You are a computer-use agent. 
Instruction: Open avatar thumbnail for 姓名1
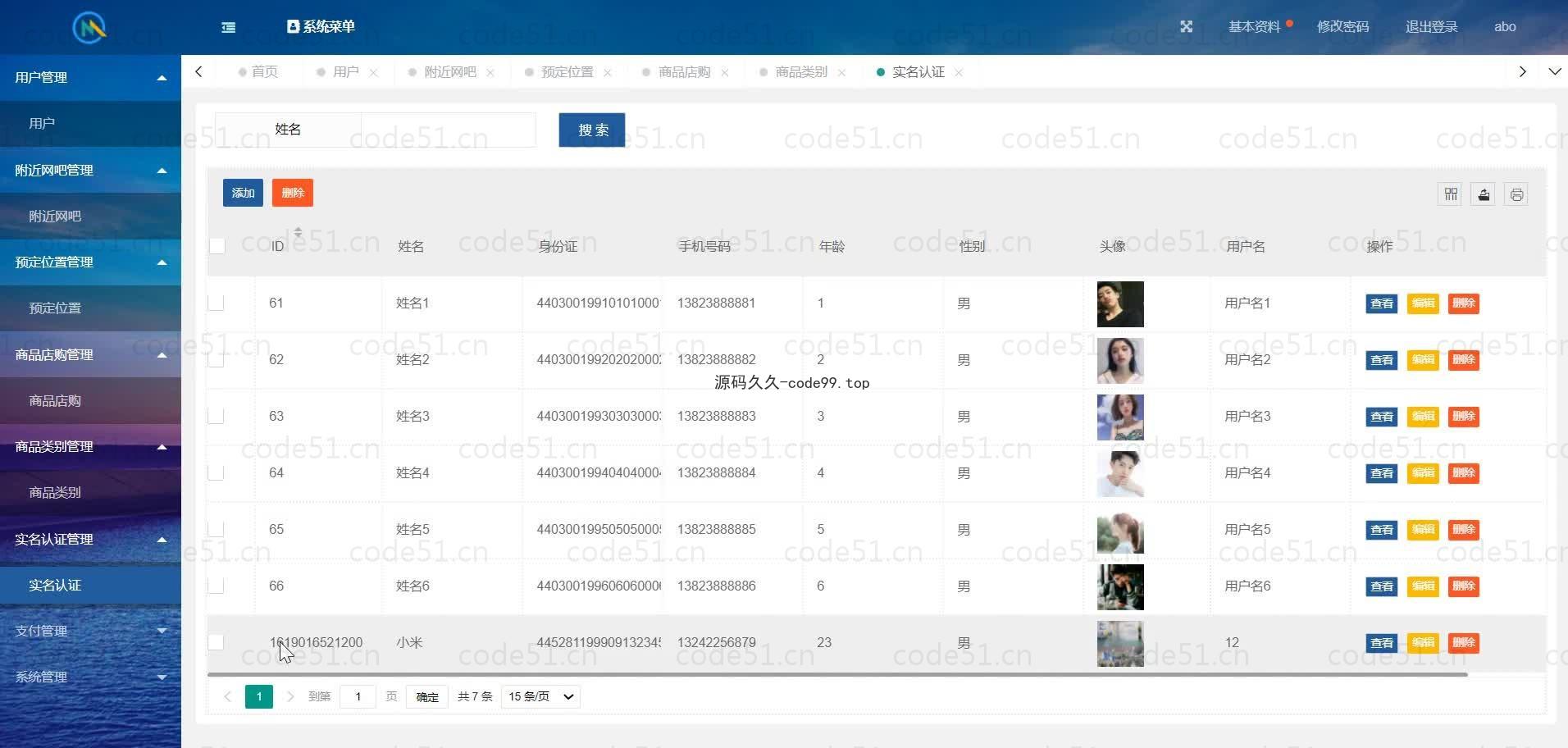click(x=1120, y=303)
